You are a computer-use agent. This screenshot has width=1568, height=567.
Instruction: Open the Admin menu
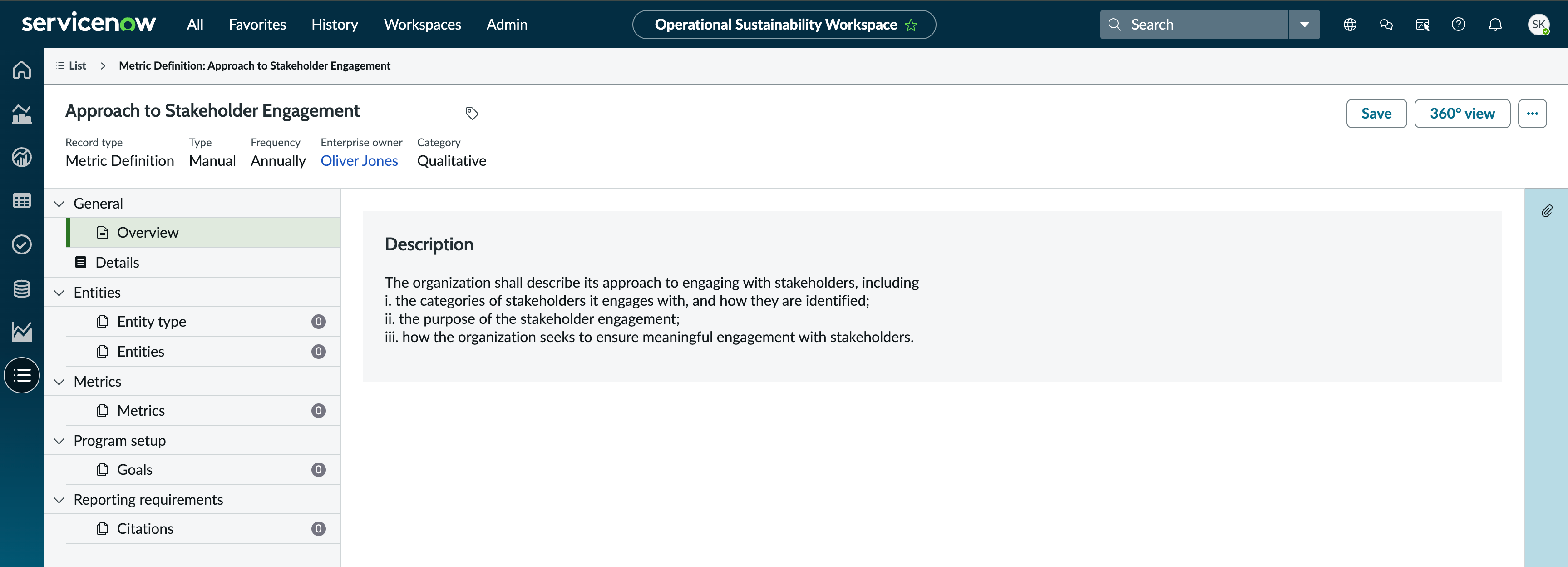coord(507,25)
